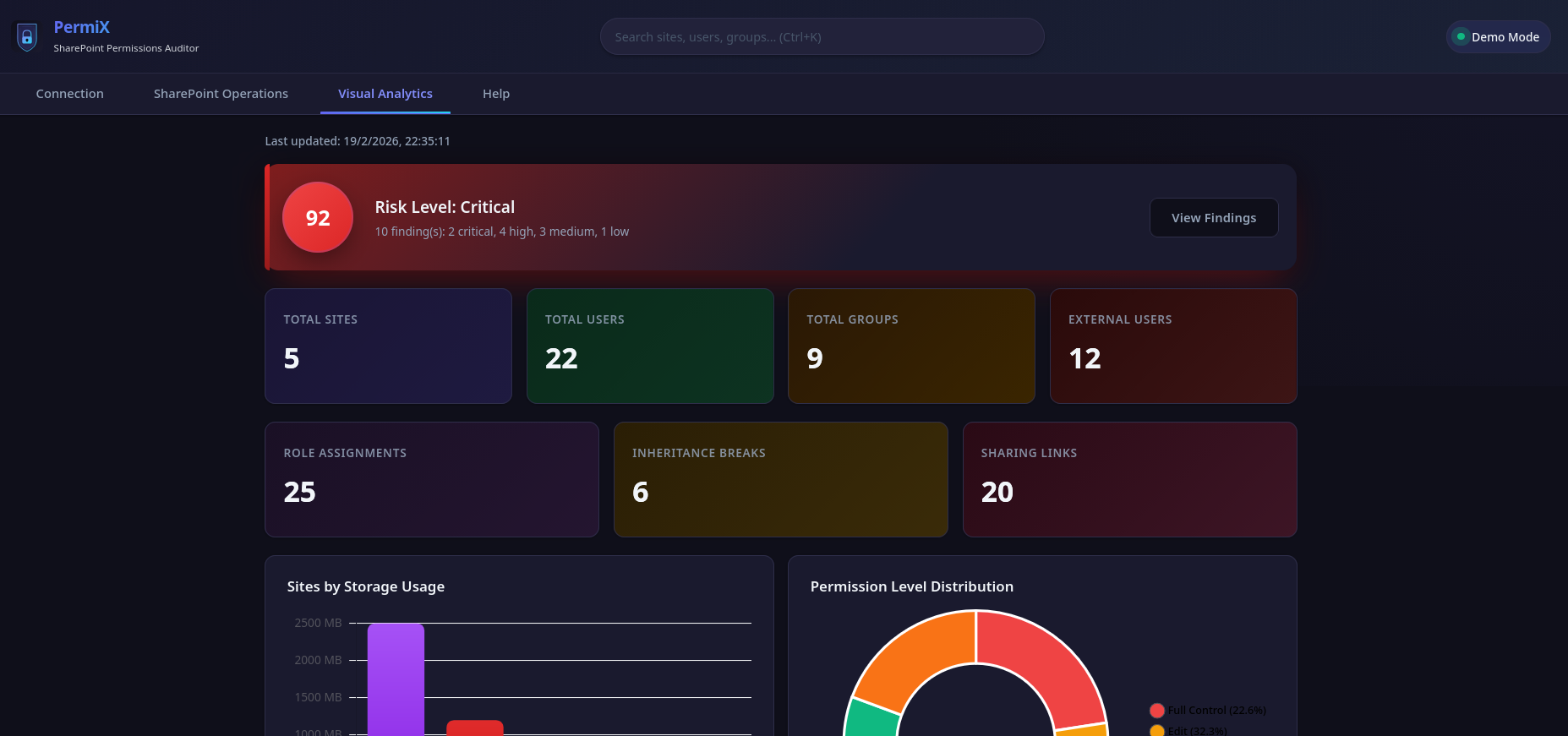Screen dimensions: 1568x736
Task: Switch to the Connection tab
Action: (69, 94)
